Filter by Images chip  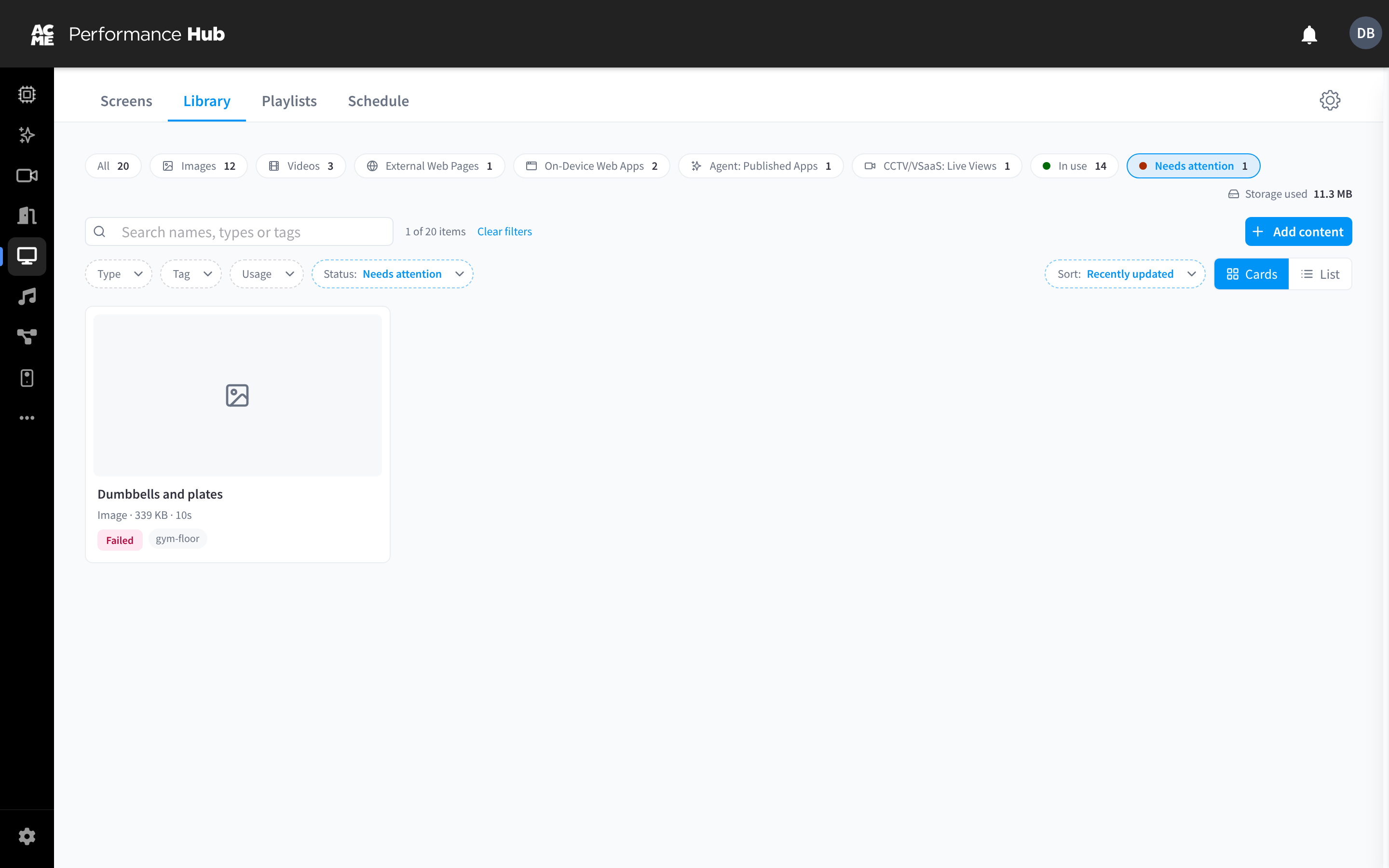click(199, 166)
